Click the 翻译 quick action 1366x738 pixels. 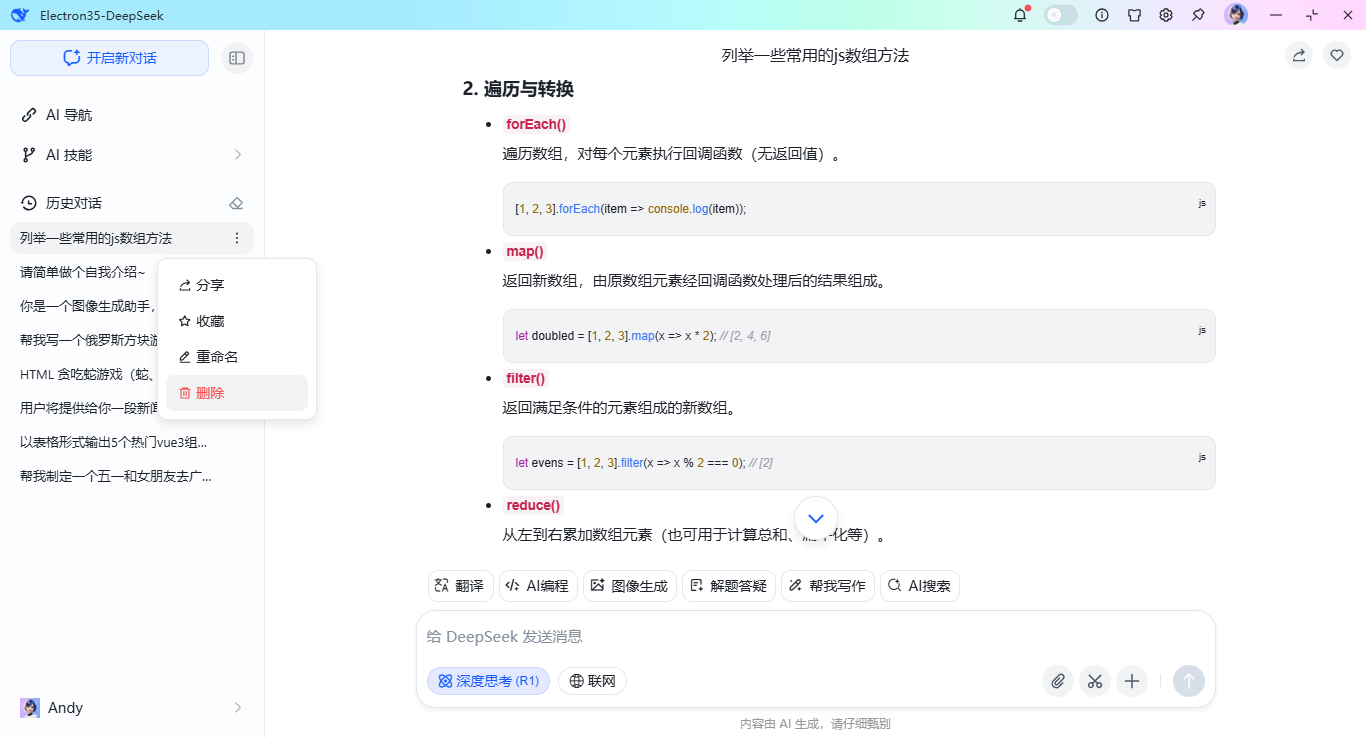[x=461, y=586]
